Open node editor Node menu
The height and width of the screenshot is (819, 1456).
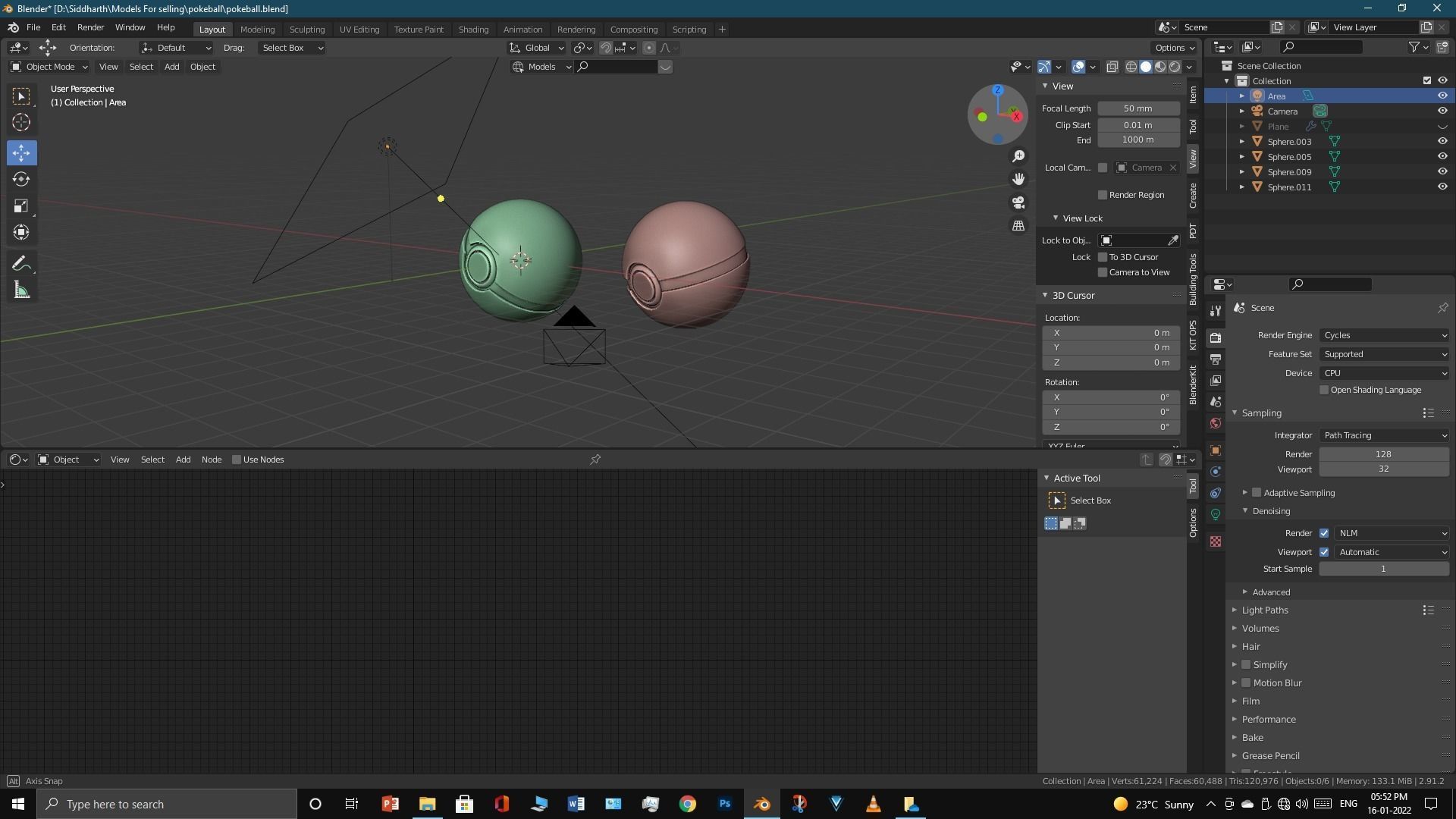[212, 460]
